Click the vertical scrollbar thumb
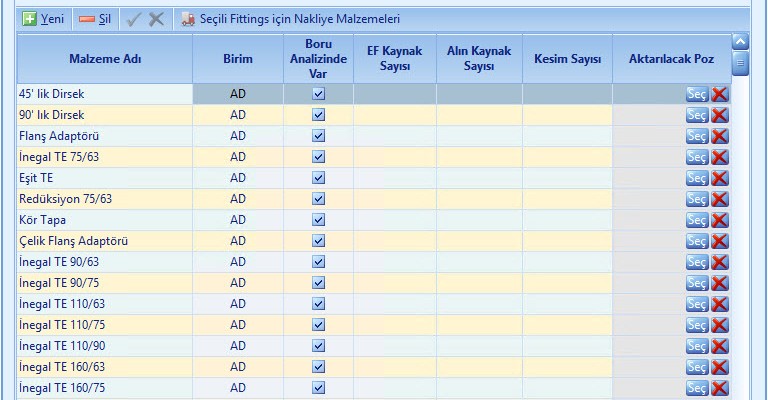 point(740,64)
